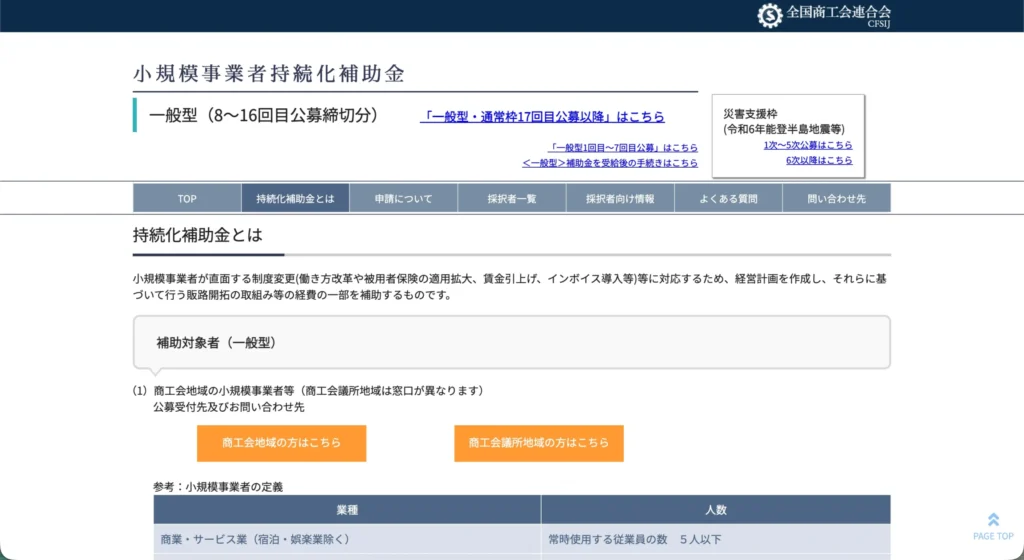1024x560 pixels.
Task: Click the 業種 table column header
Action: click(x=347, y=510)
